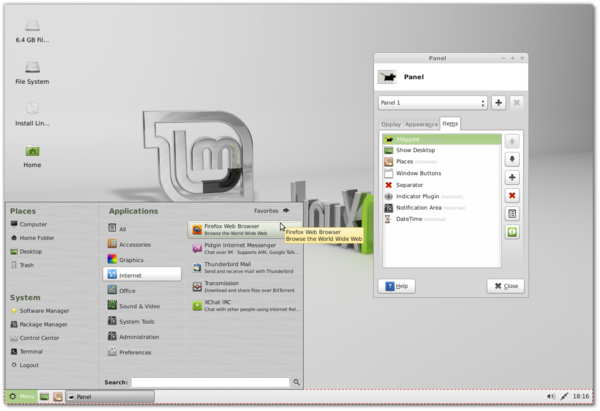
Task: Select the Office category
Action: click(142, 290)
